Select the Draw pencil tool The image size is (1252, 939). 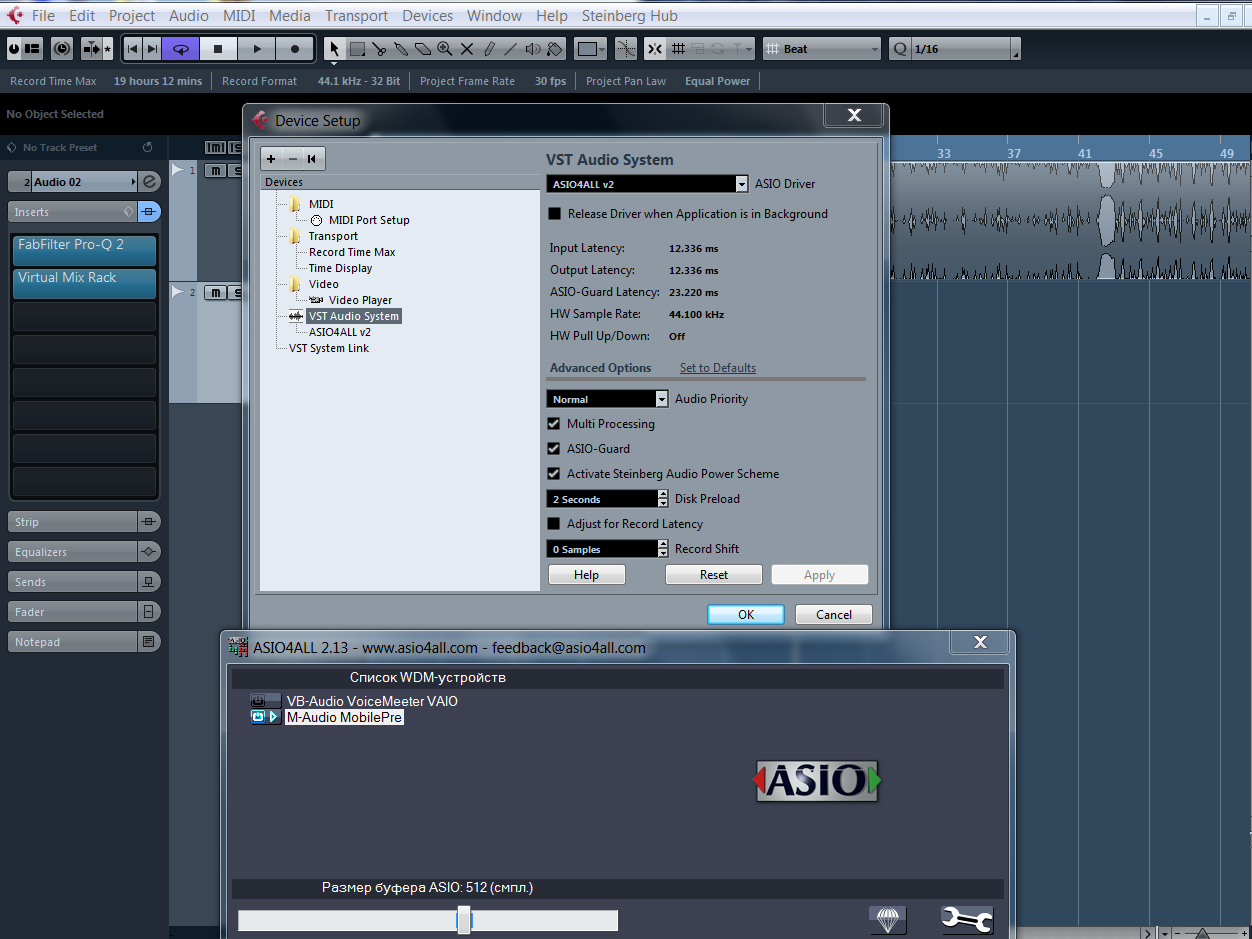point(489,48)
